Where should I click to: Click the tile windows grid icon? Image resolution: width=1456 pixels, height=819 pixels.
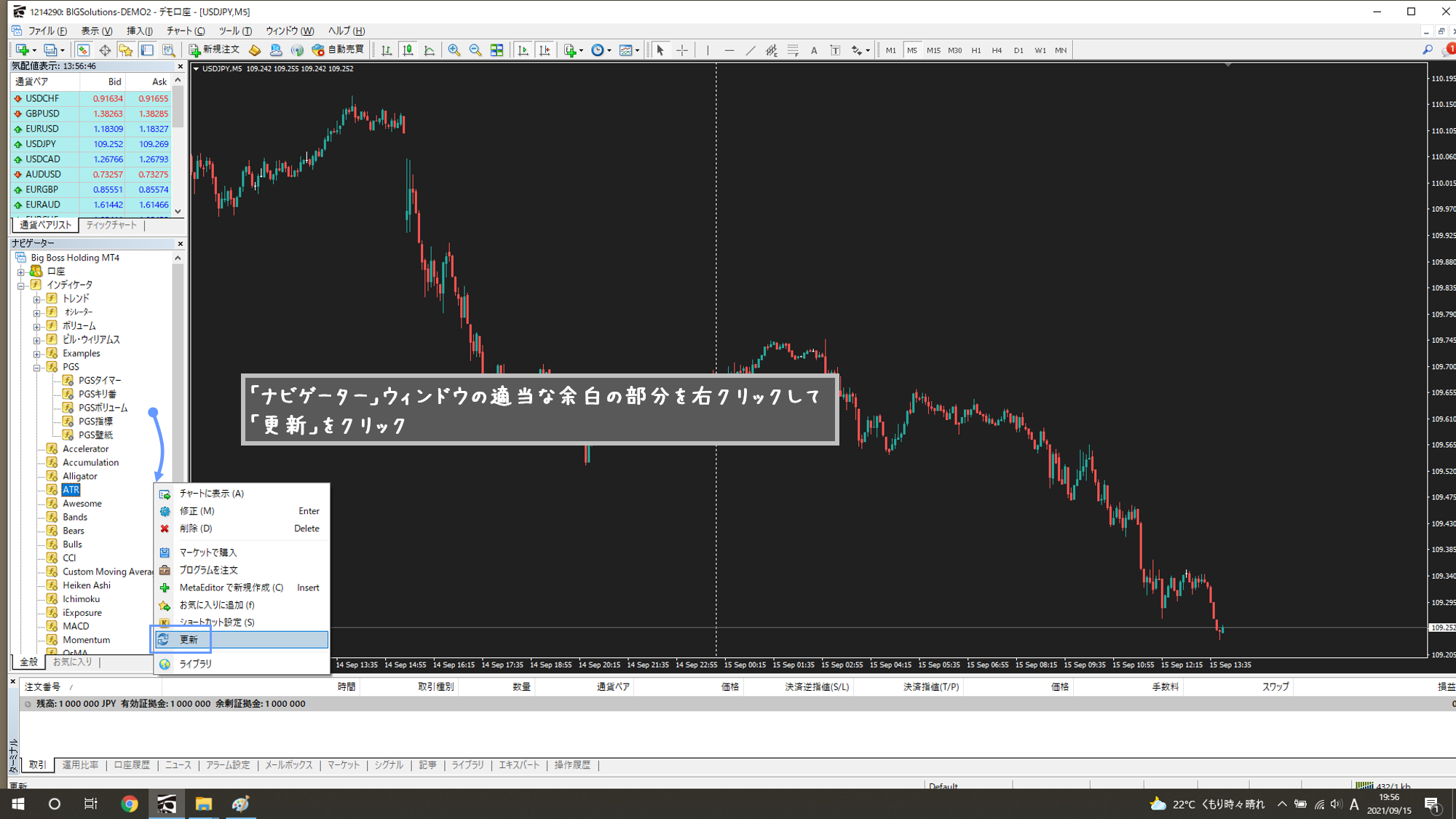click(497, 50)
